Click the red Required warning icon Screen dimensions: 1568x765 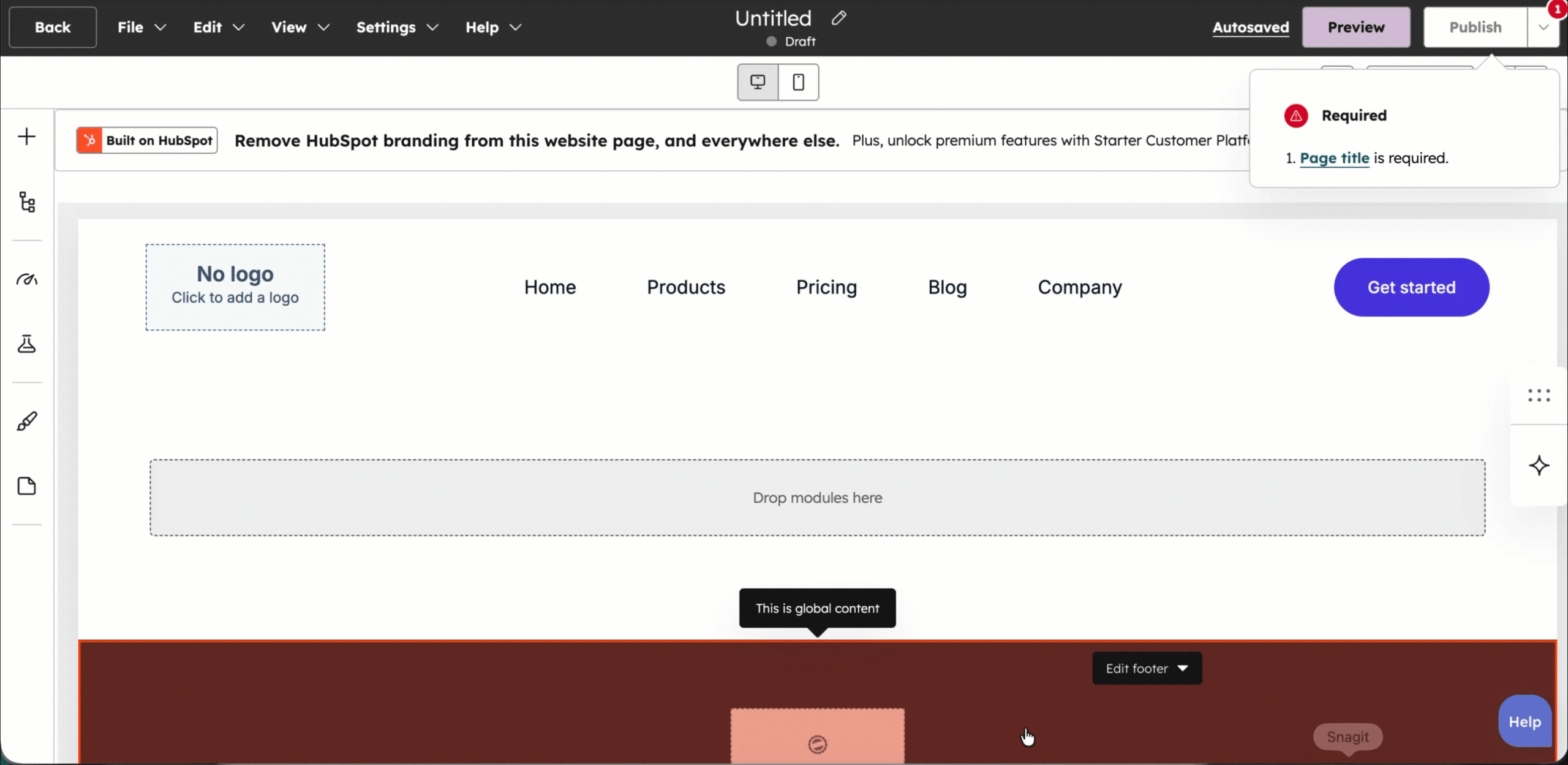[x=1296, y=116]
